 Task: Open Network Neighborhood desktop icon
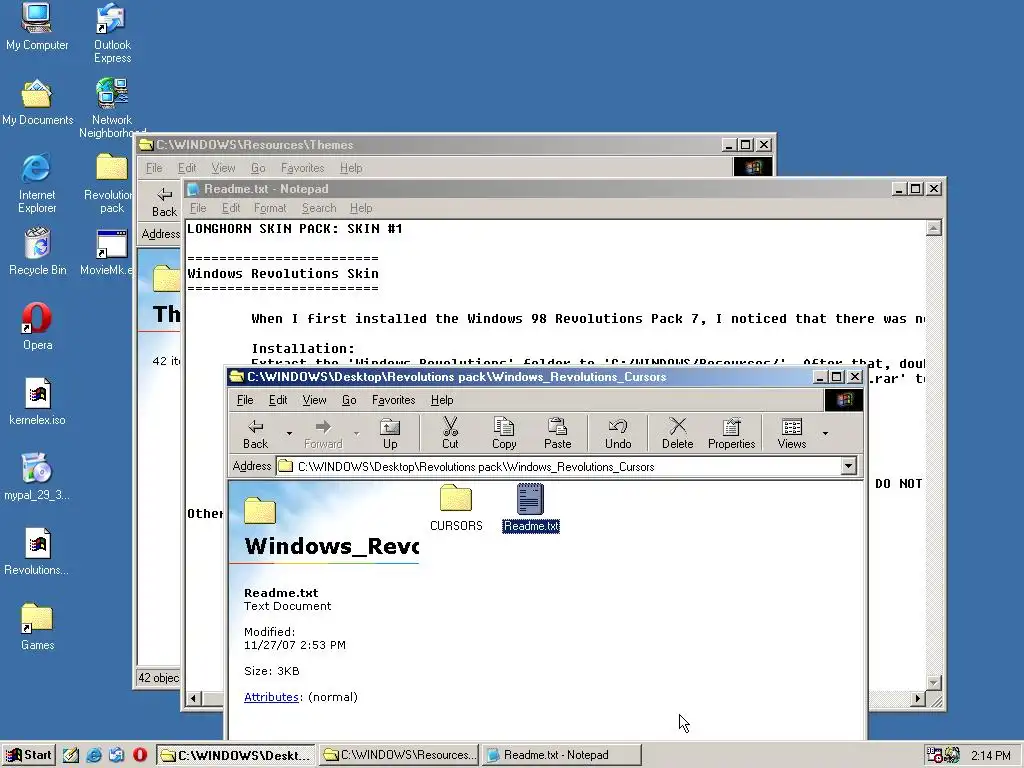[x=112, y=108]
